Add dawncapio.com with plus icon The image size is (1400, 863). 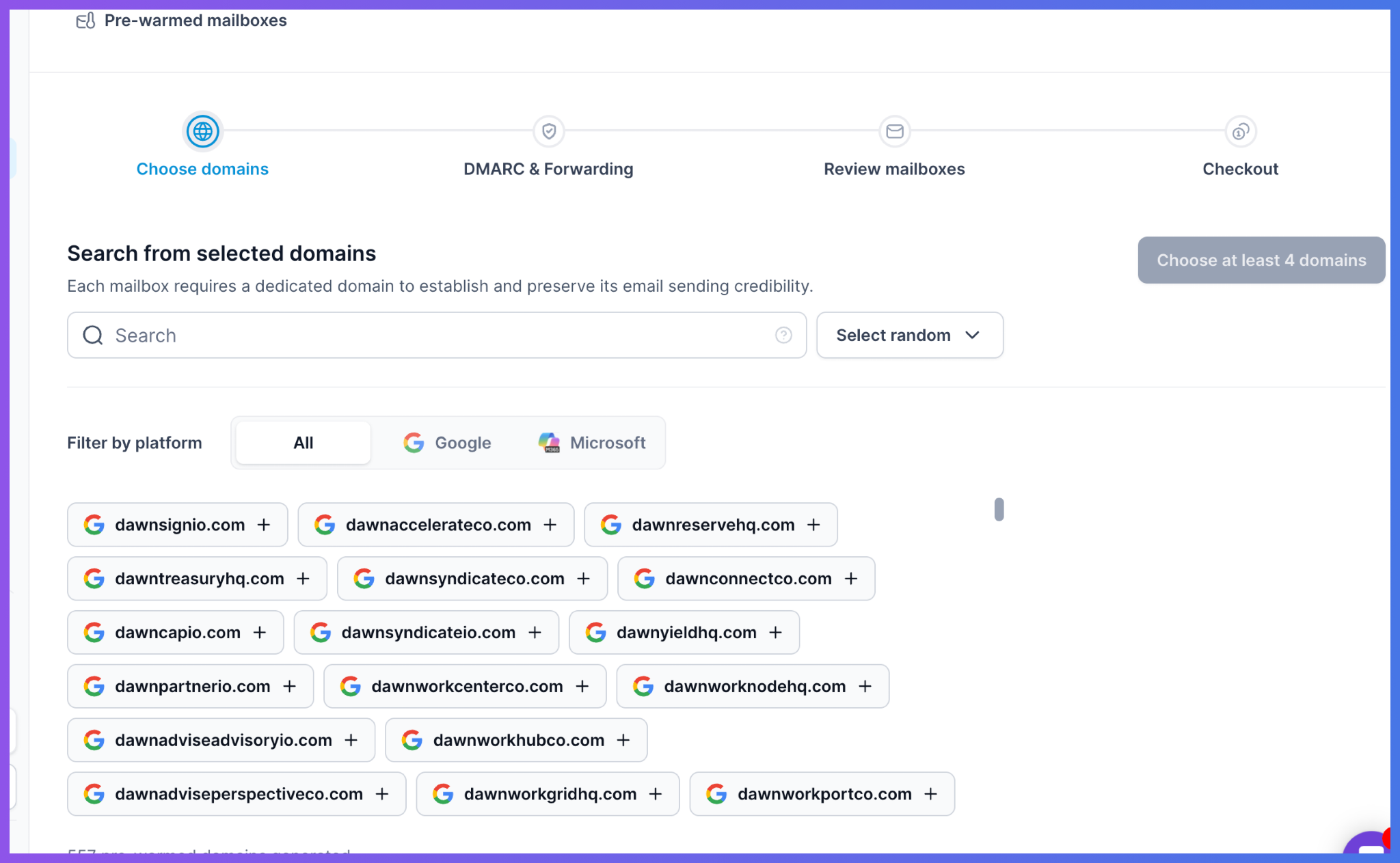pyautogui.click(x=260, y=633)
